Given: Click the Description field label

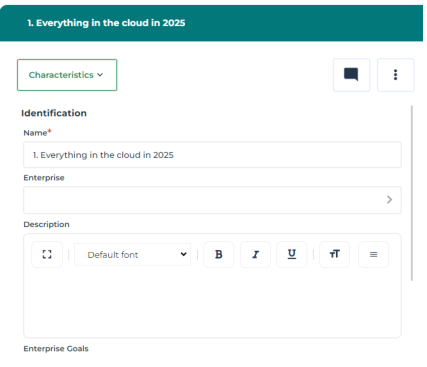Looking at the screenshot, I should 46,224.
